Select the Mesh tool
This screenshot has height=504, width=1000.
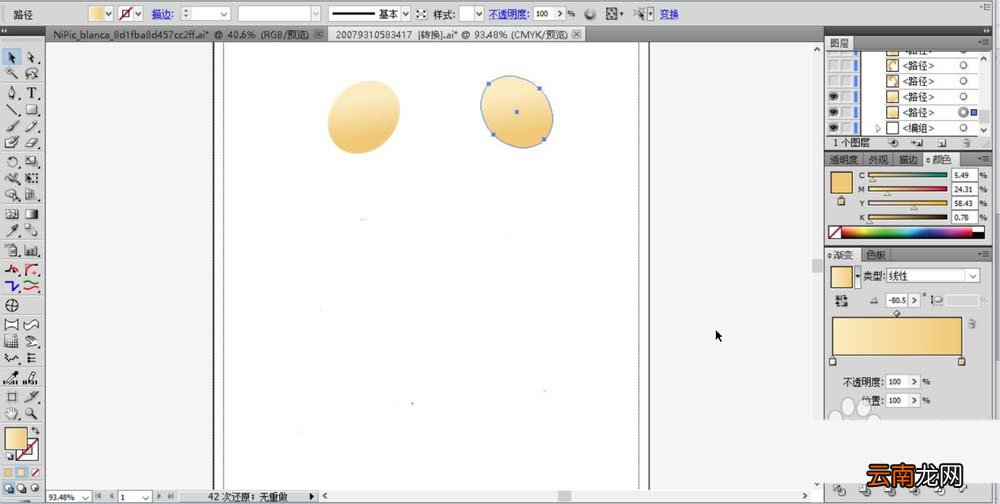(11, 214)
